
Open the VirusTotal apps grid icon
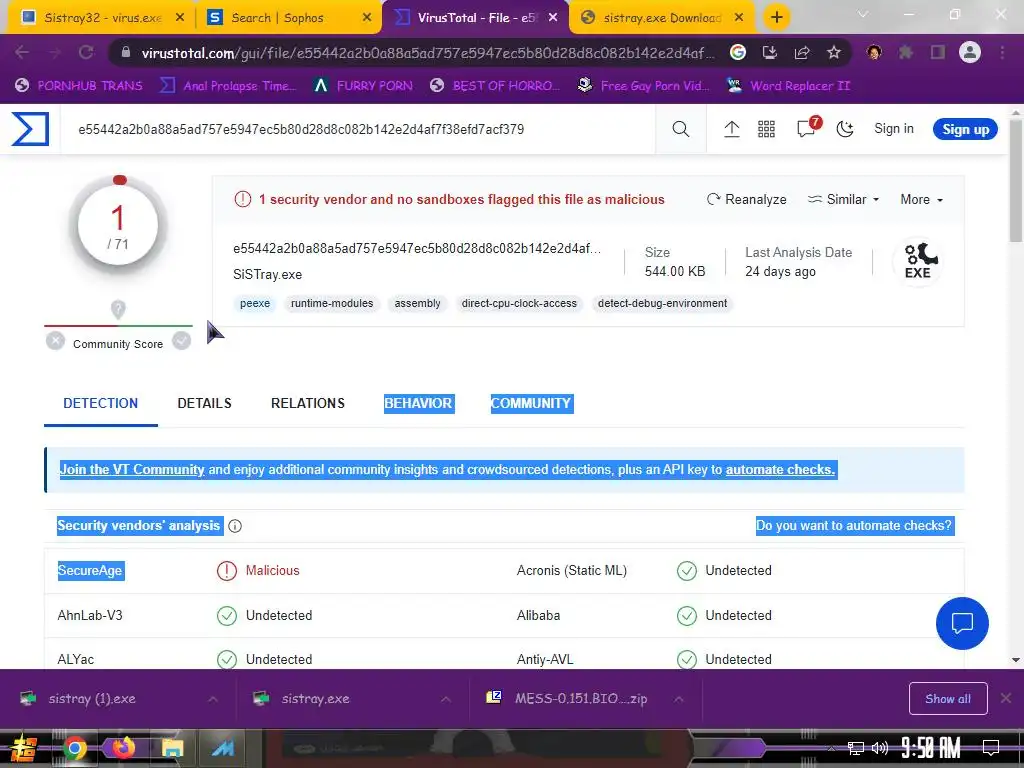coord(766,129)
